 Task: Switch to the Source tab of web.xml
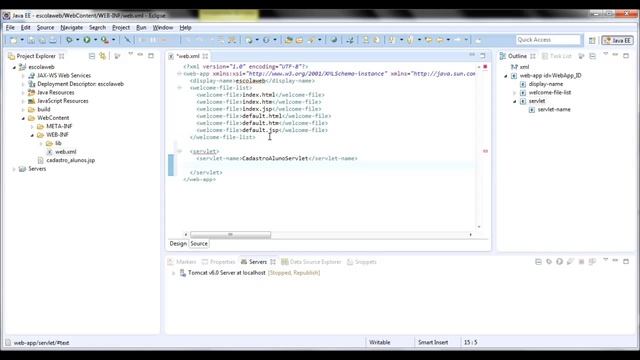199,244
